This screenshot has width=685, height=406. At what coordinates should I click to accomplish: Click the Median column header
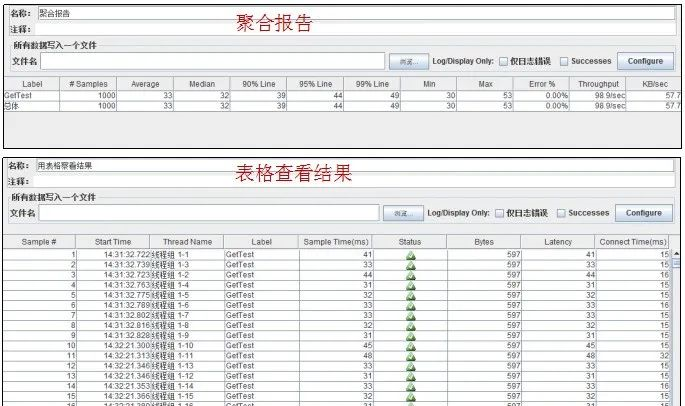click(x=202, y=84)
